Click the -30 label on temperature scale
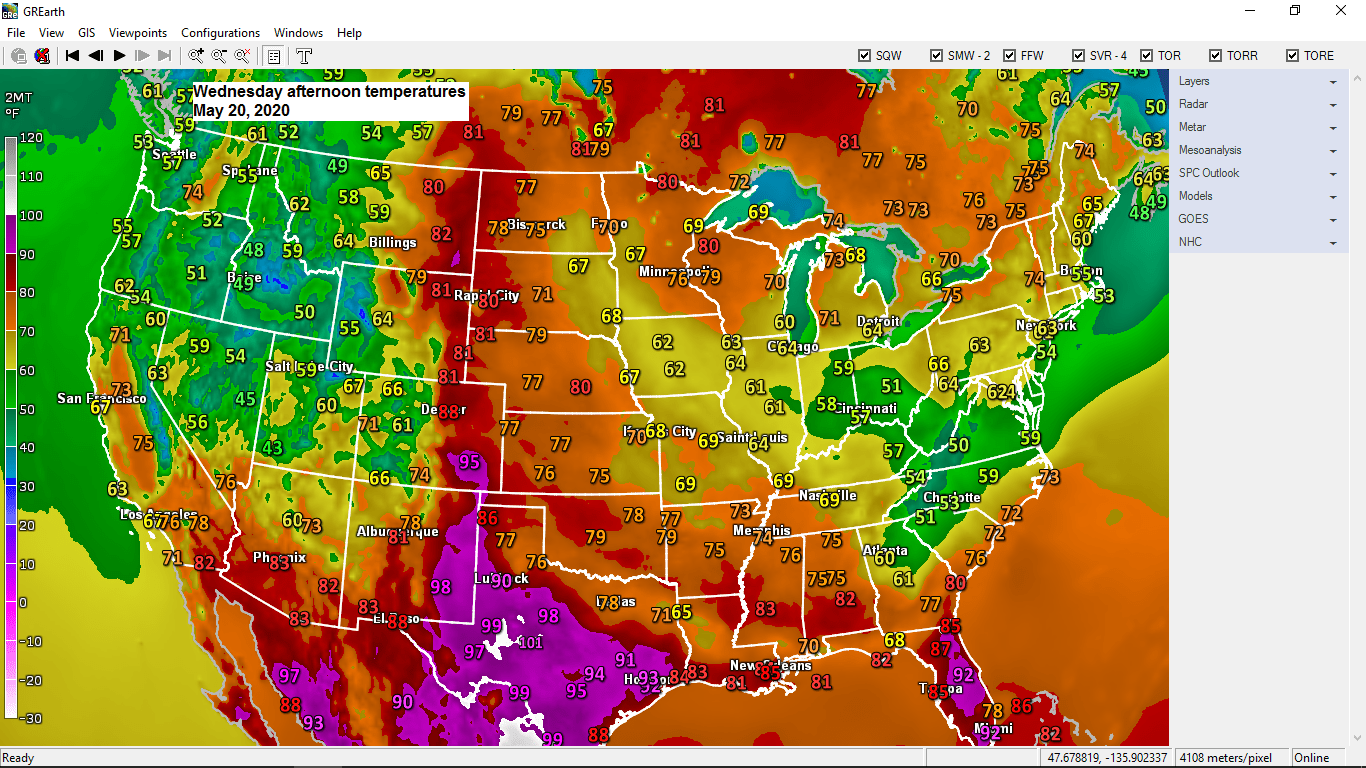Viewport: 1366px width, 768px height. [30, 718]
